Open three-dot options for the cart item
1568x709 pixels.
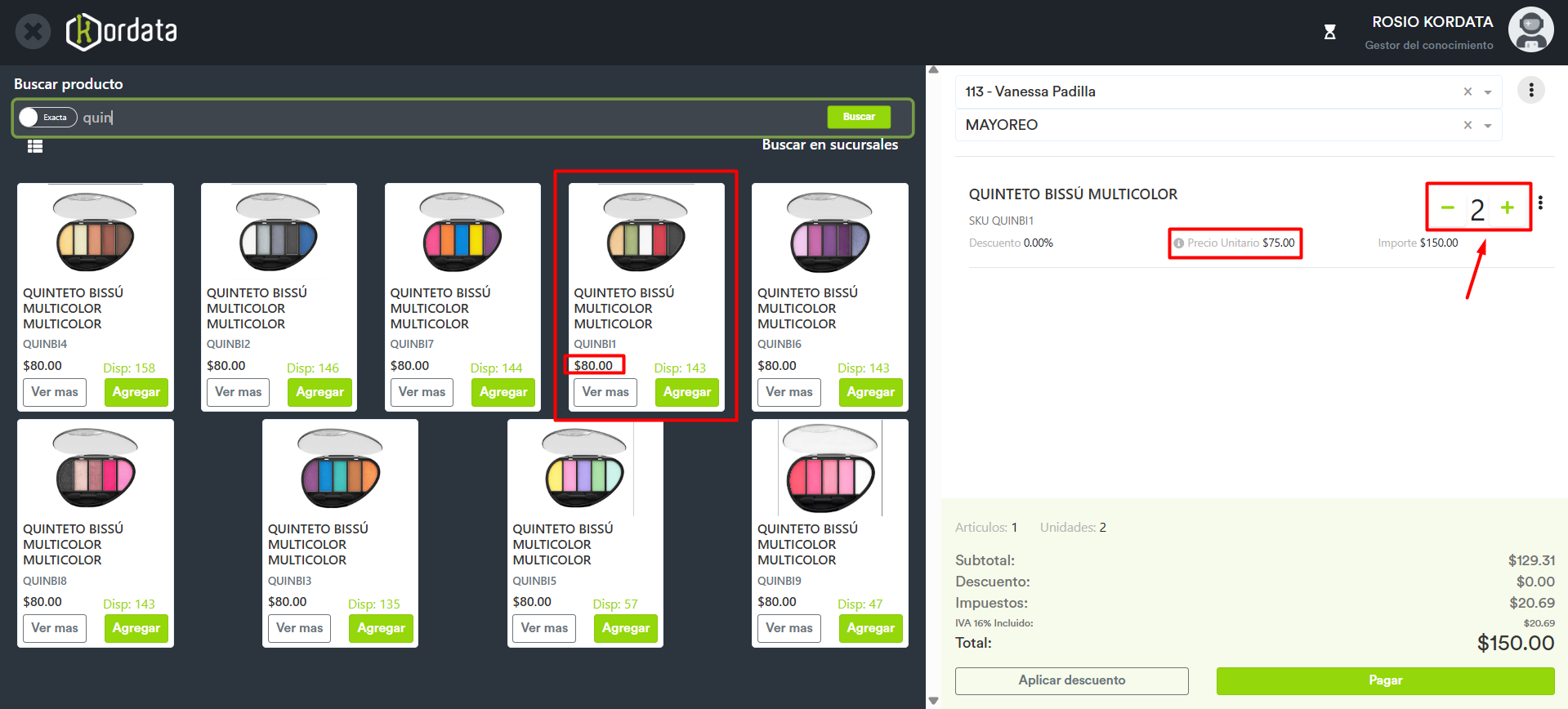[x=1540, y=203]
